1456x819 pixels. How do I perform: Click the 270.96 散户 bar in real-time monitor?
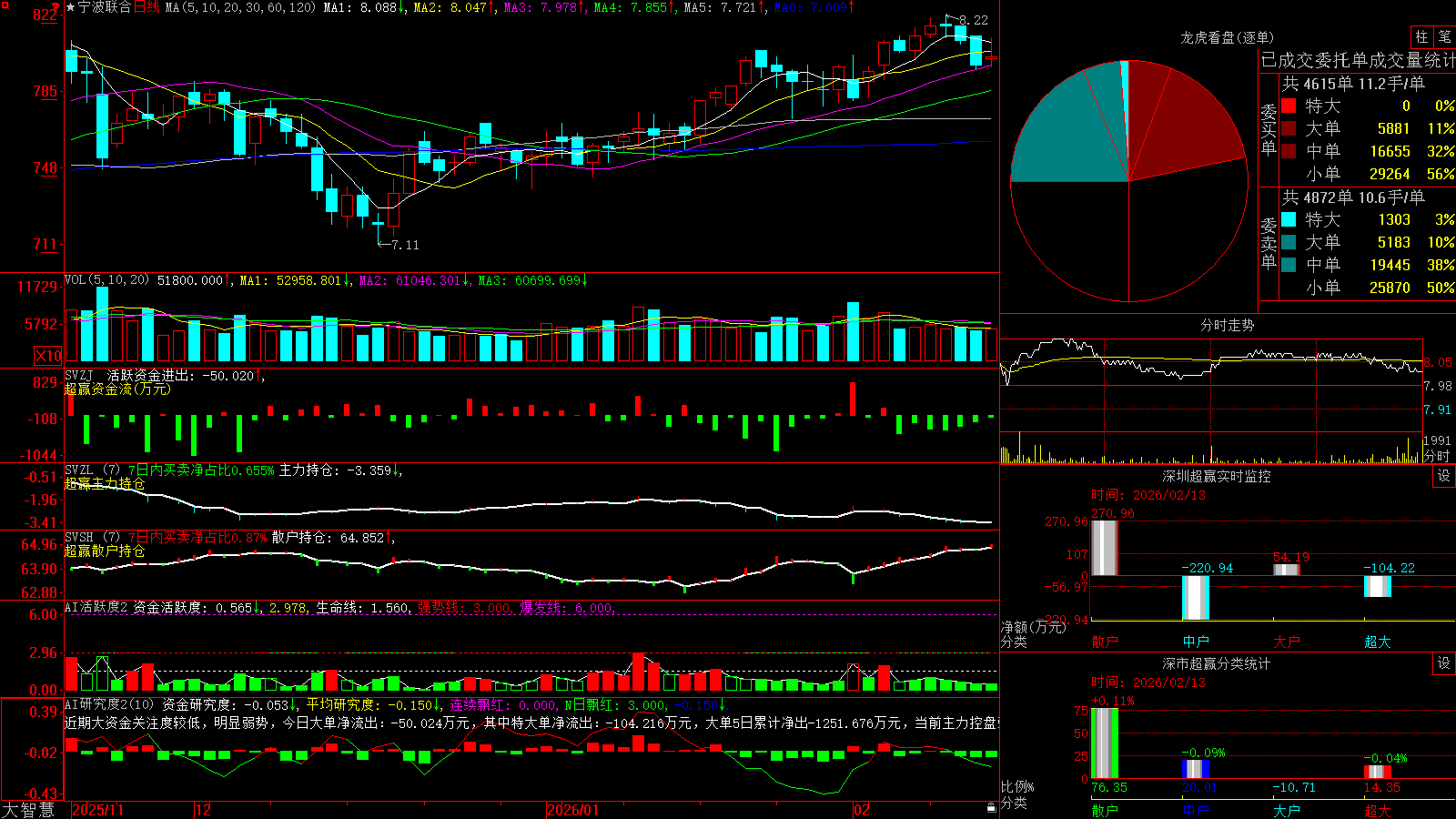1105,548
